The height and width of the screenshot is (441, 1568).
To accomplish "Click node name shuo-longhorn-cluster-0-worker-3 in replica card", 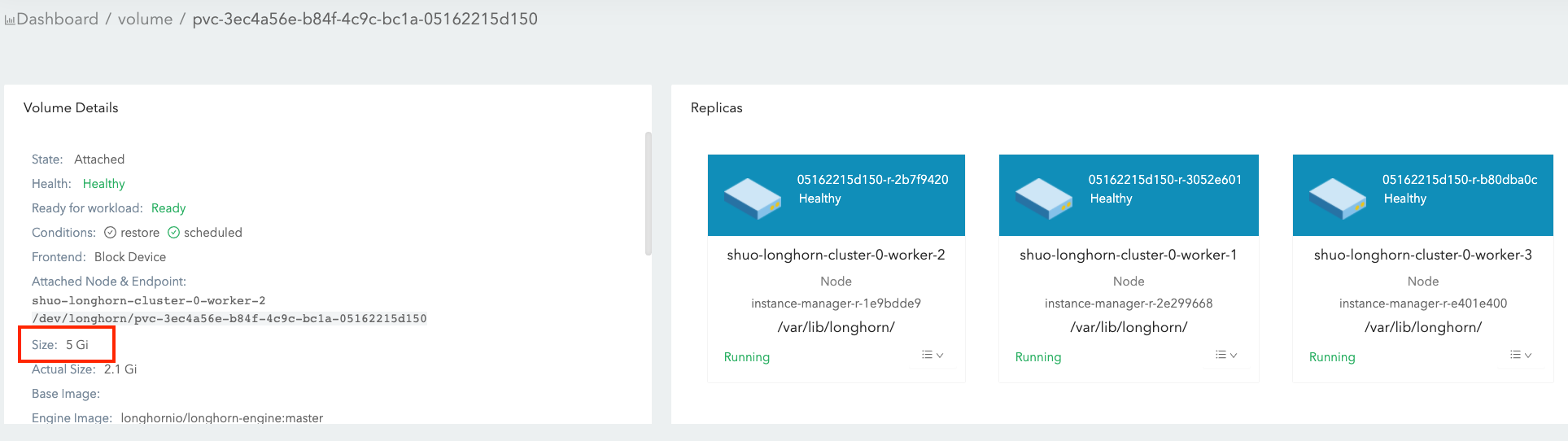I will click(x=1422, y=255).
